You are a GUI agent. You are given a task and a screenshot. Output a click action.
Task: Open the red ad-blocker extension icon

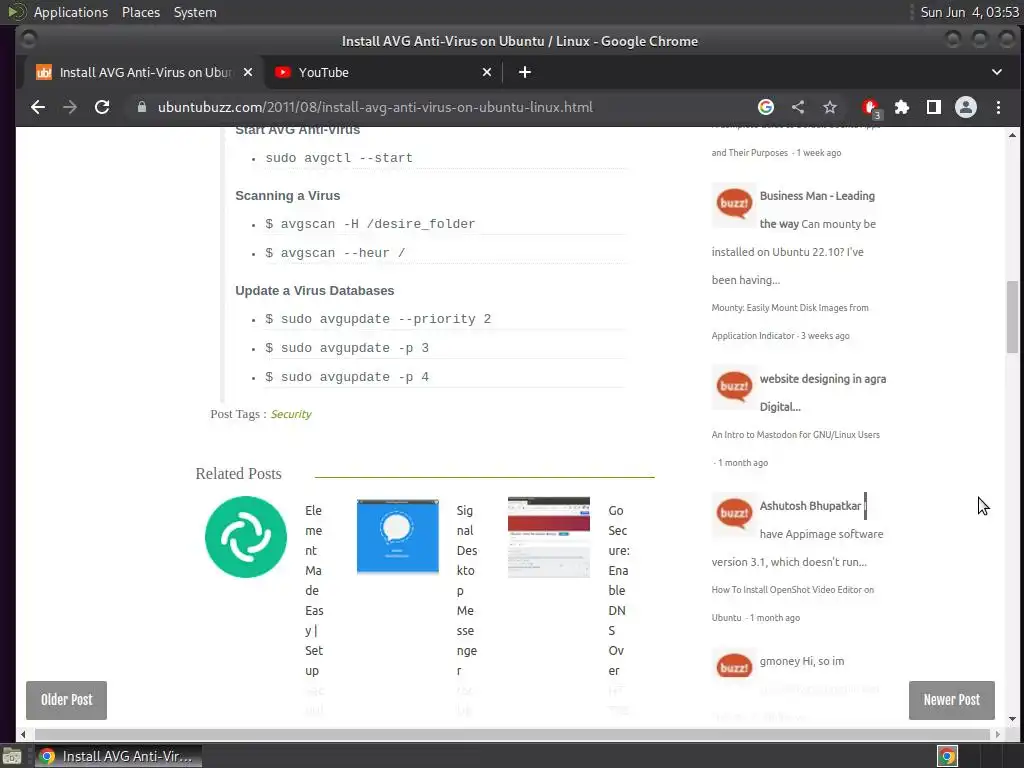coord(871,108)
